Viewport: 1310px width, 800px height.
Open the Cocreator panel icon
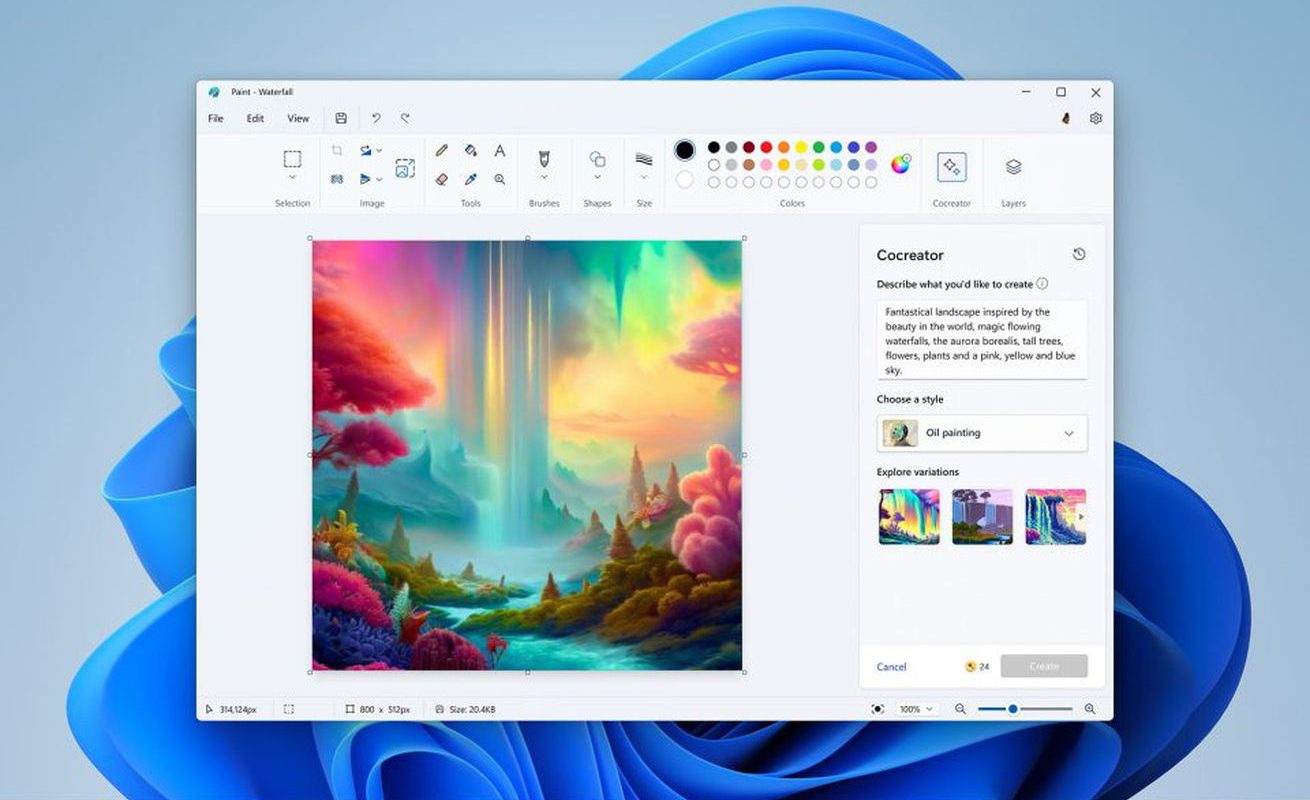click(x=951, y=167)
